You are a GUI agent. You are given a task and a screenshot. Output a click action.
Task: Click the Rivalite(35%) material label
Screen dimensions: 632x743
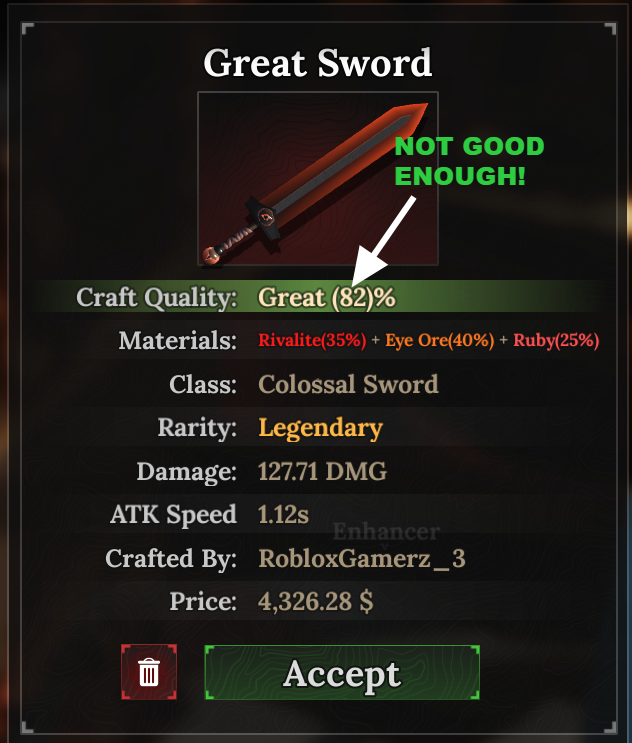(x=312, y=340)
